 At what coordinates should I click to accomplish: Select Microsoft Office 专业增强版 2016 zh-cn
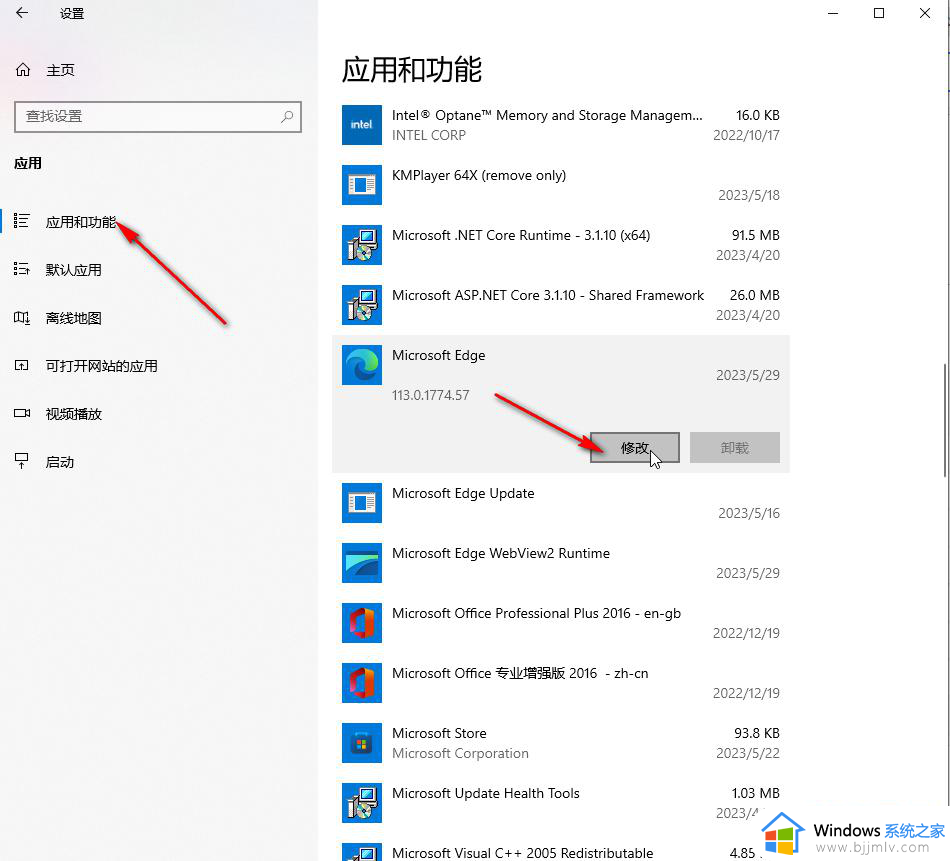(560, 683)
